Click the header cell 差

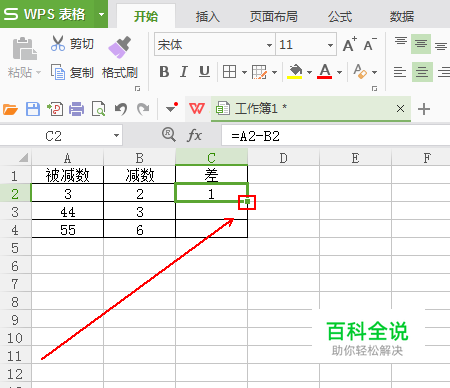click(211, 175)
